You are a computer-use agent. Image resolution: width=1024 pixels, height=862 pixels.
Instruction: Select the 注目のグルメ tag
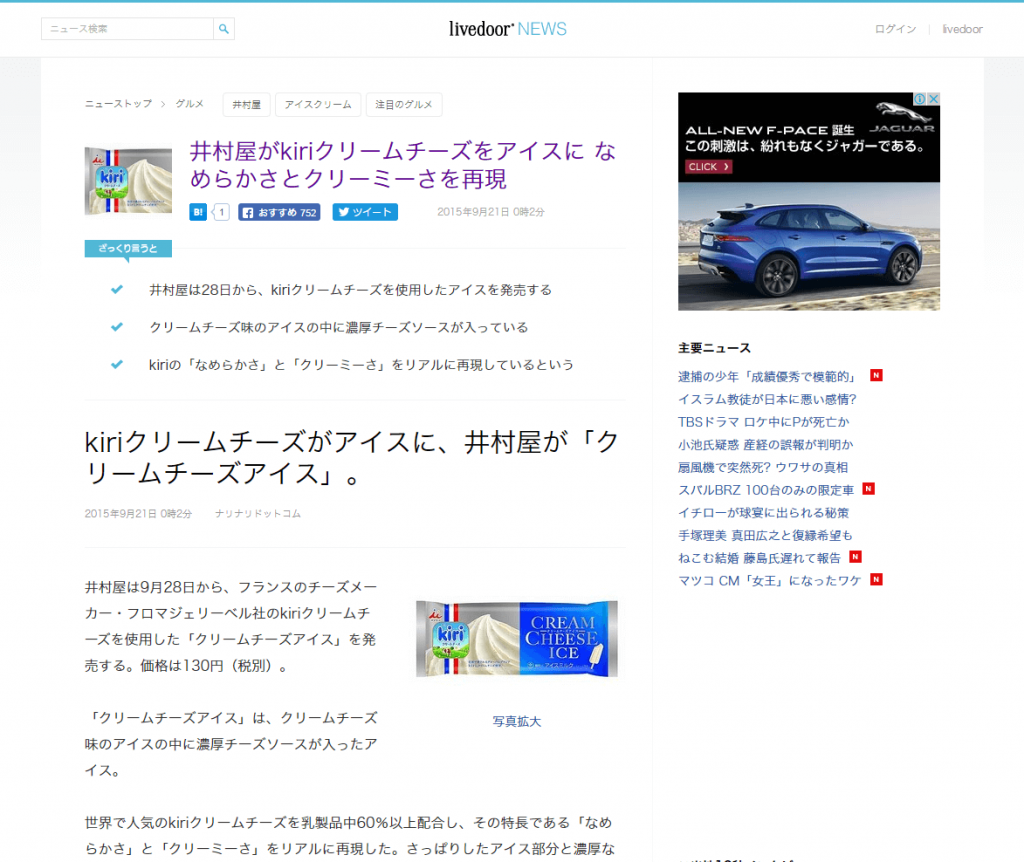point(404,104)
